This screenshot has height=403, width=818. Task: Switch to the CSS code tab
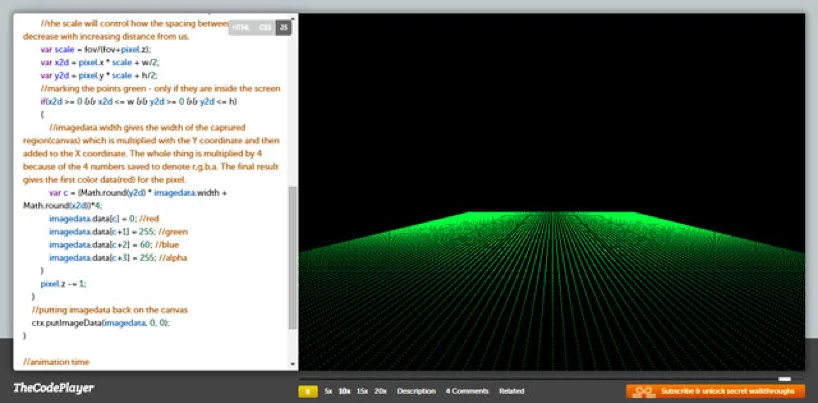[x=264, y=28]
